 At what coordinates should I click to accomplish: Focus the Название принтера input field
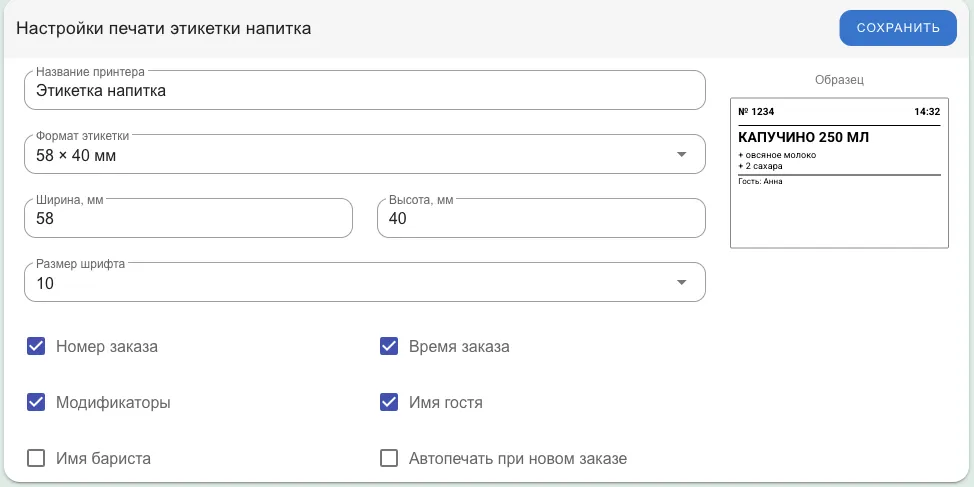[x=365, y=91]
